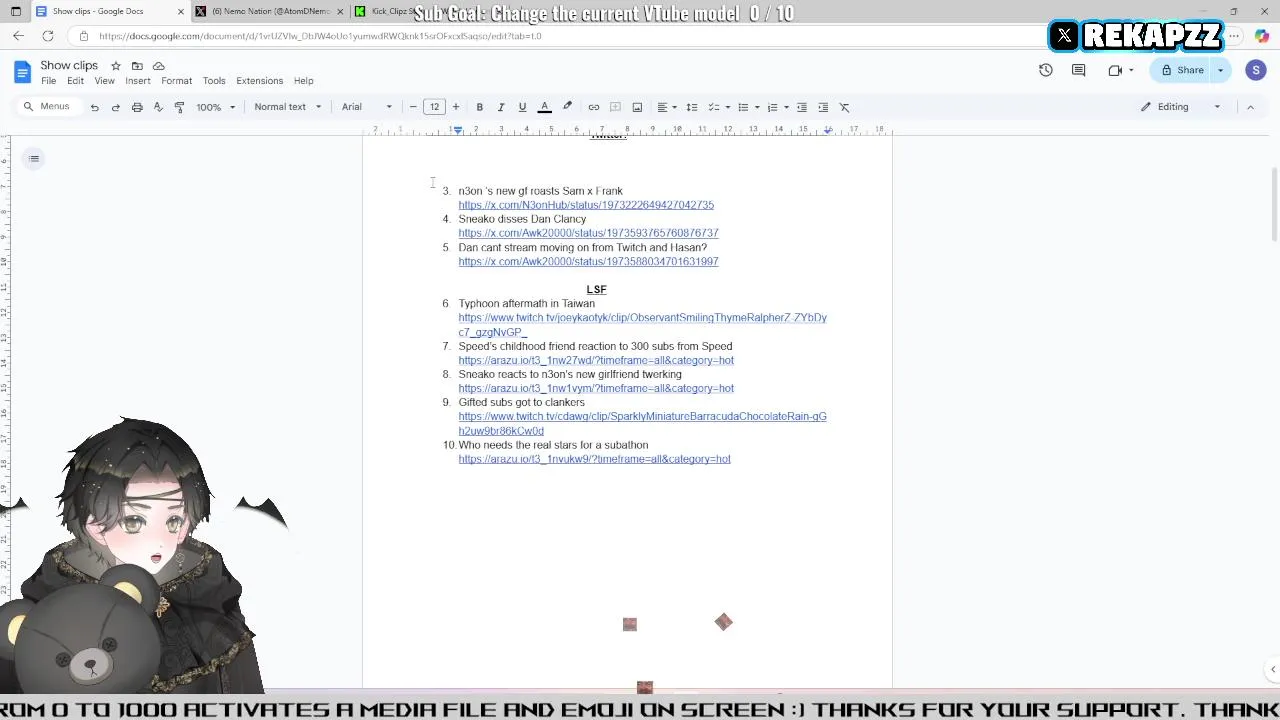Toggle underline formatting
This screenshot has width=1280, height=720.
click(522, 107)
